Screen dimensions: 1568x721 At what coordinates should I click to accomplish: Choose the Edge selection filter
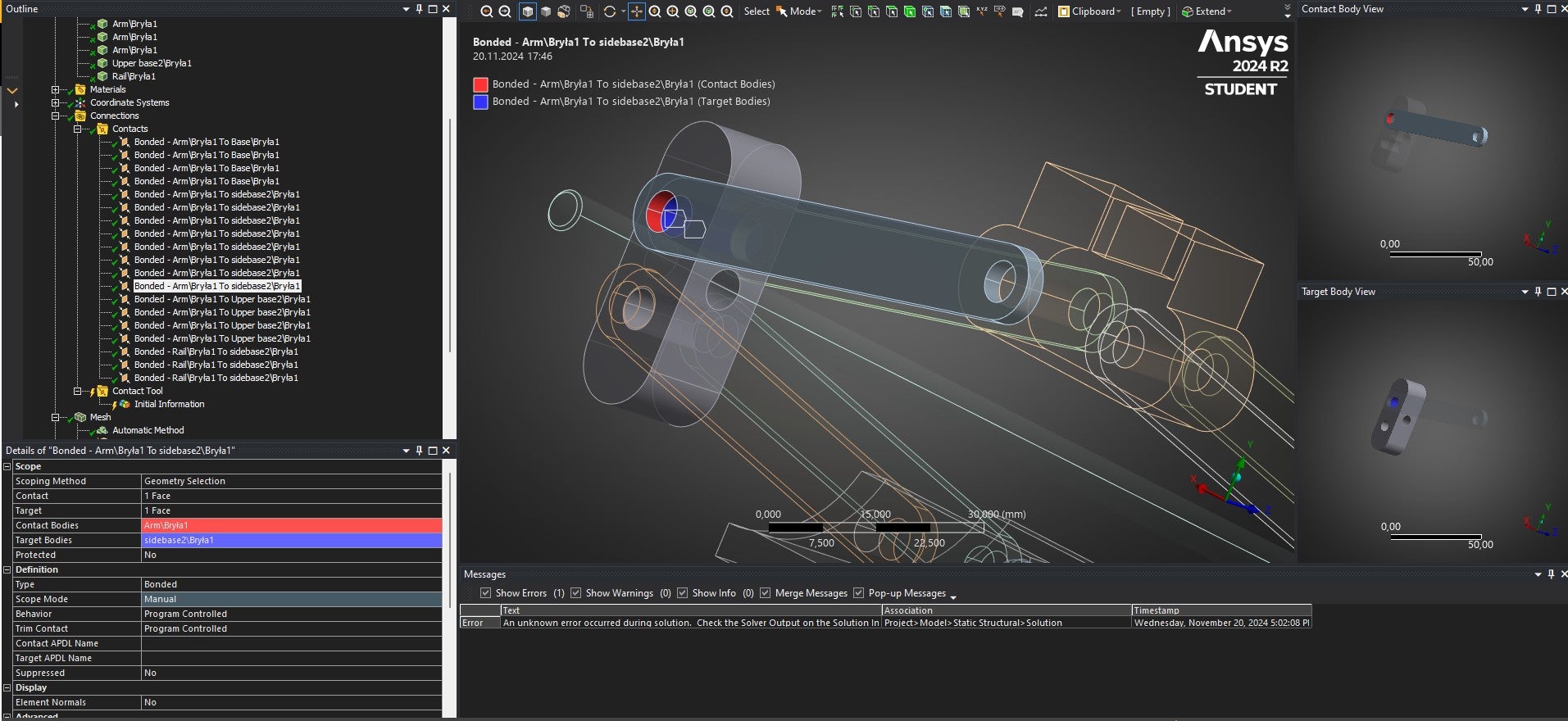(873, 11)
